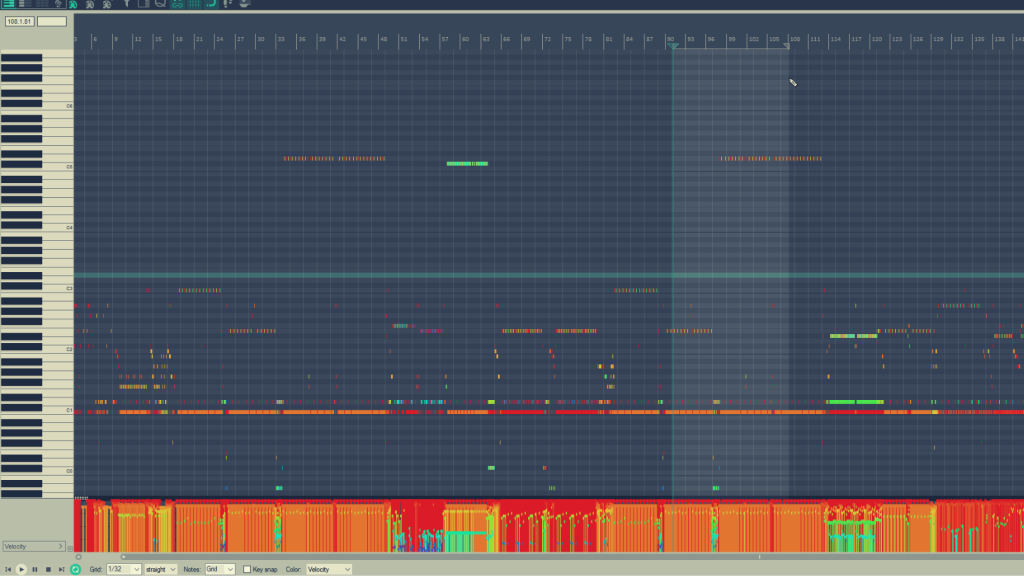Select the second note-row view mode icon
This screenshot has height=576, width=1024.
25,3
